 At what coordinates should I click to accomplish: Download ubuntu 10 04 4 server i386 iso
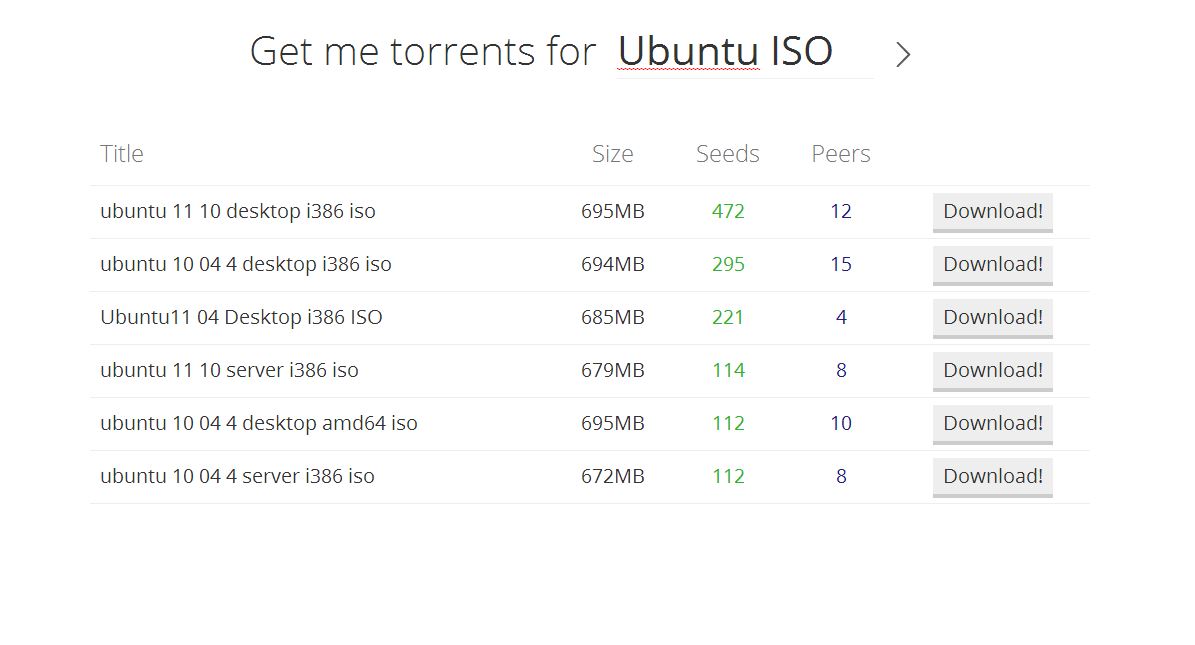point(992,477)
